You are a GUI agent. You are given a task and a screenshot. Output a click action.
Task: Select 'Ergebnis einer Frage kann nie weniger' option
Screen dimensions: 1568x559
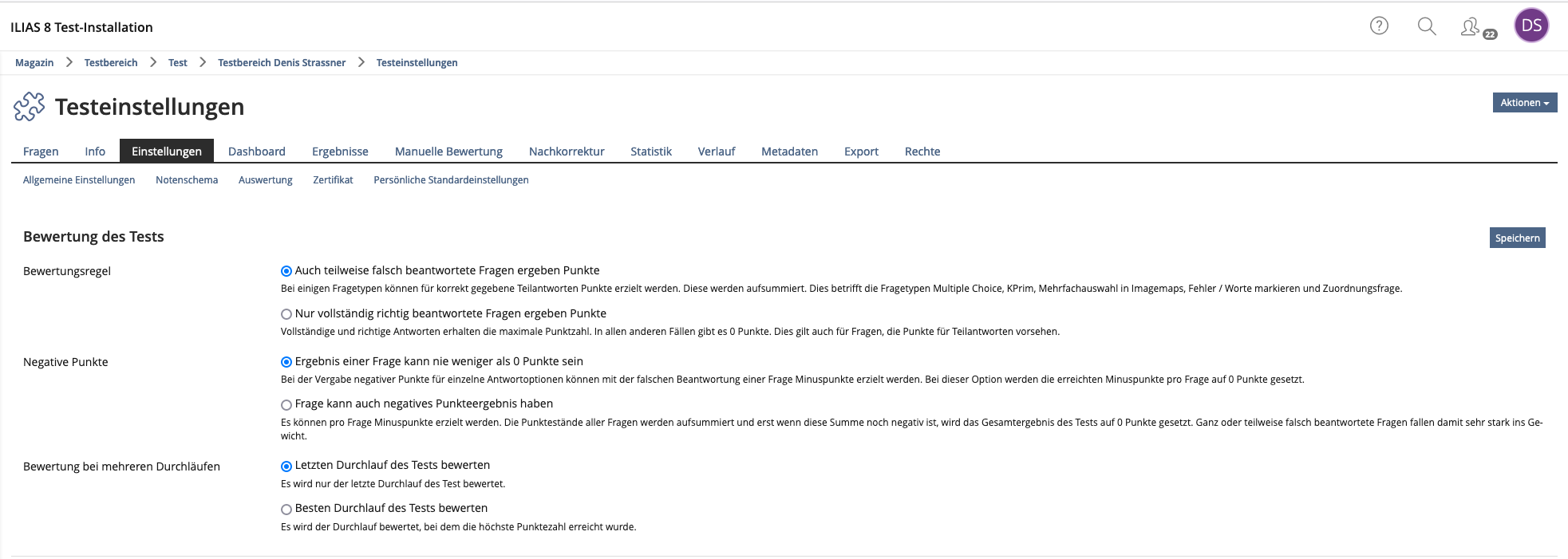click(286, 362)
